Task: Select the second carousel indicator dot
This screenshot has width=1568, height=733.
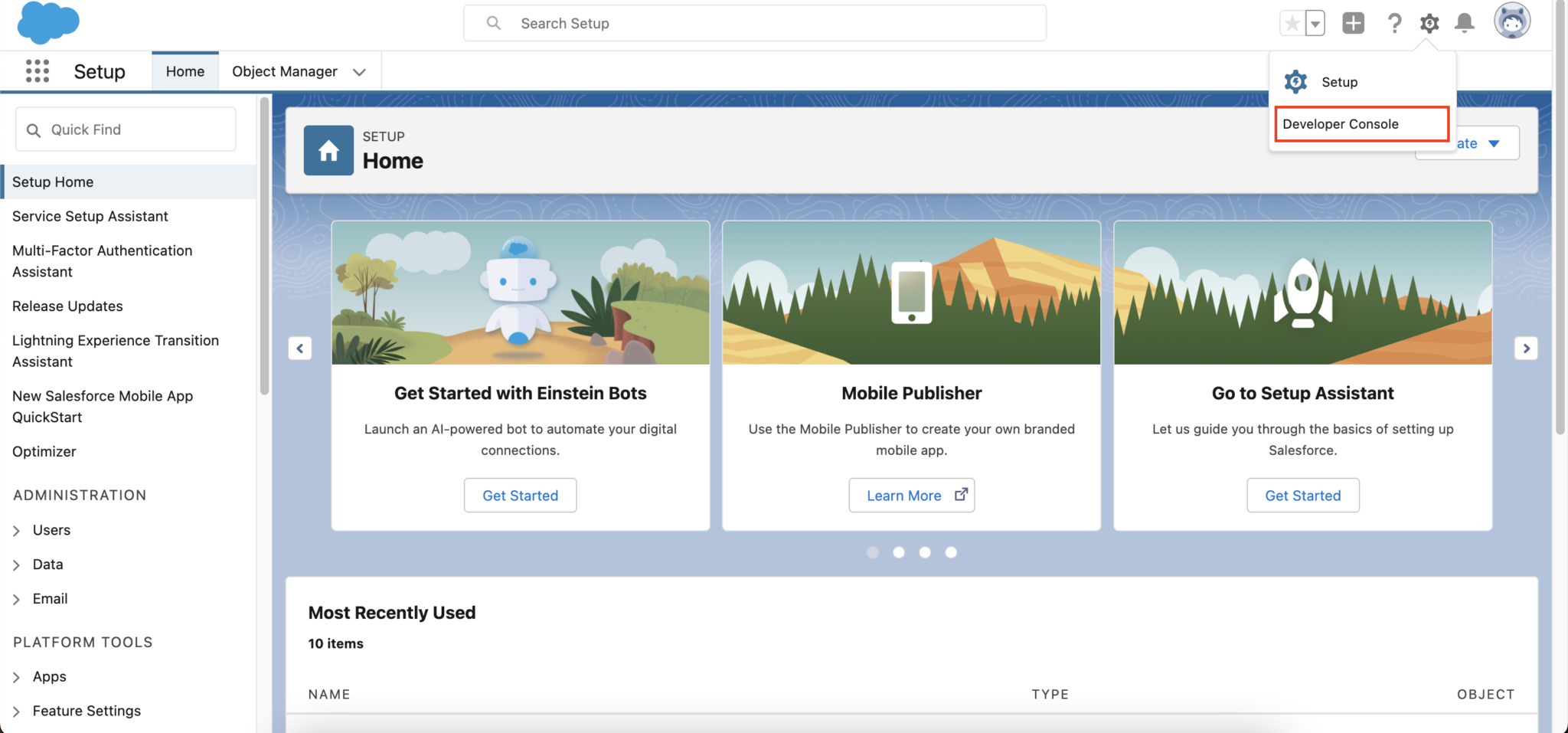Action: pyautogui.click(x=899, y=552)
